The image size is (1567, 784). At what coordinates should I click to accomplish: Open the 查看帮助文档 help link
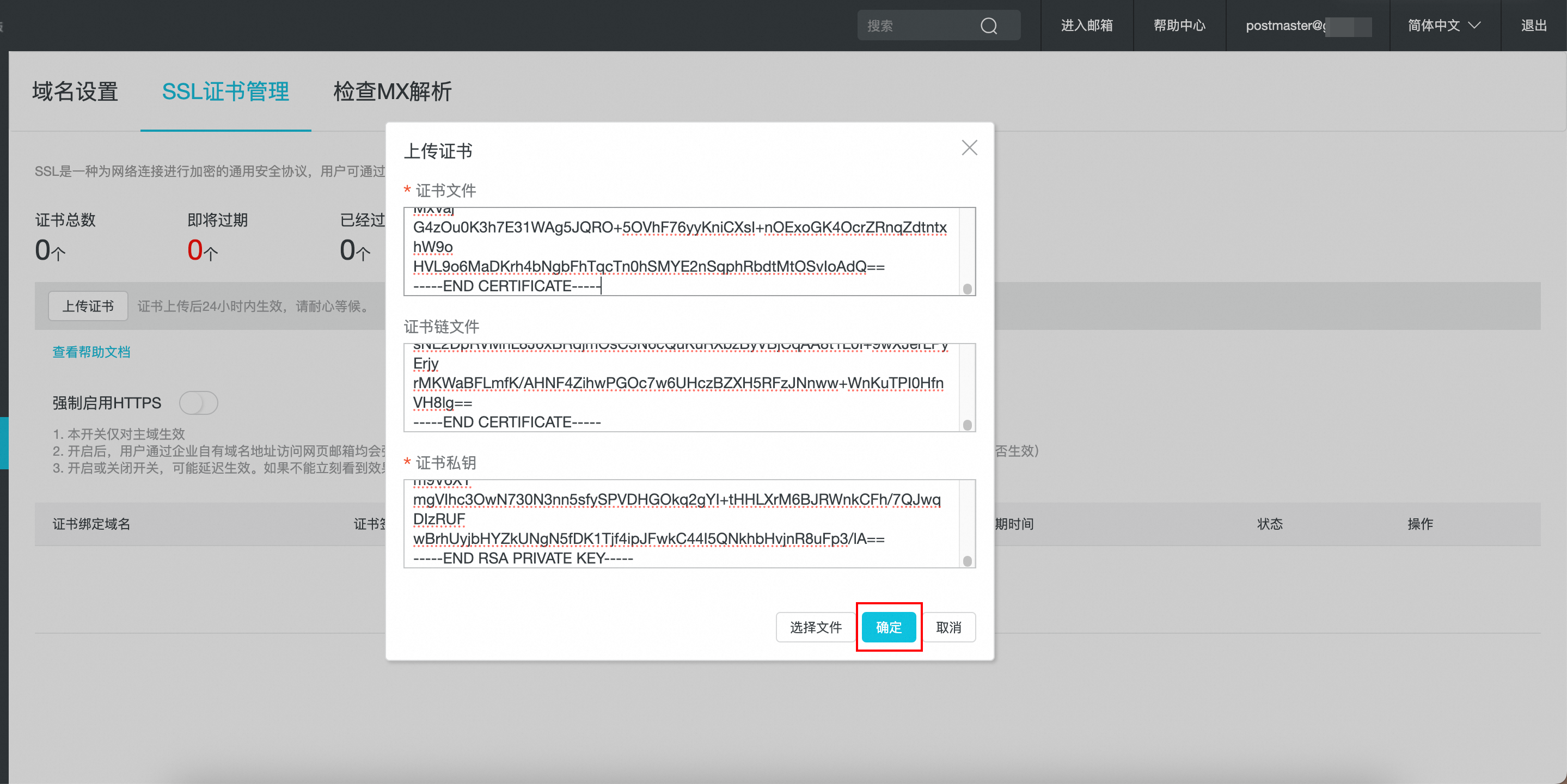pyautogui.click(x=91, y=352)
